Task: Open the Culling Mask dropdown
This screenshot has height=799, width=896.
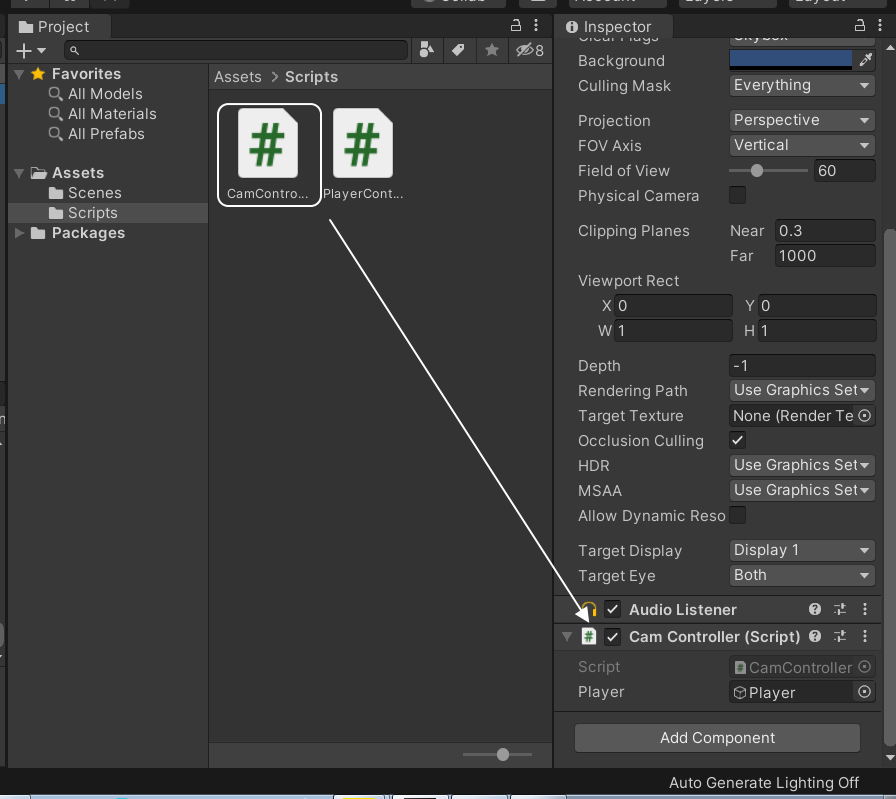Action: (802, 85)
